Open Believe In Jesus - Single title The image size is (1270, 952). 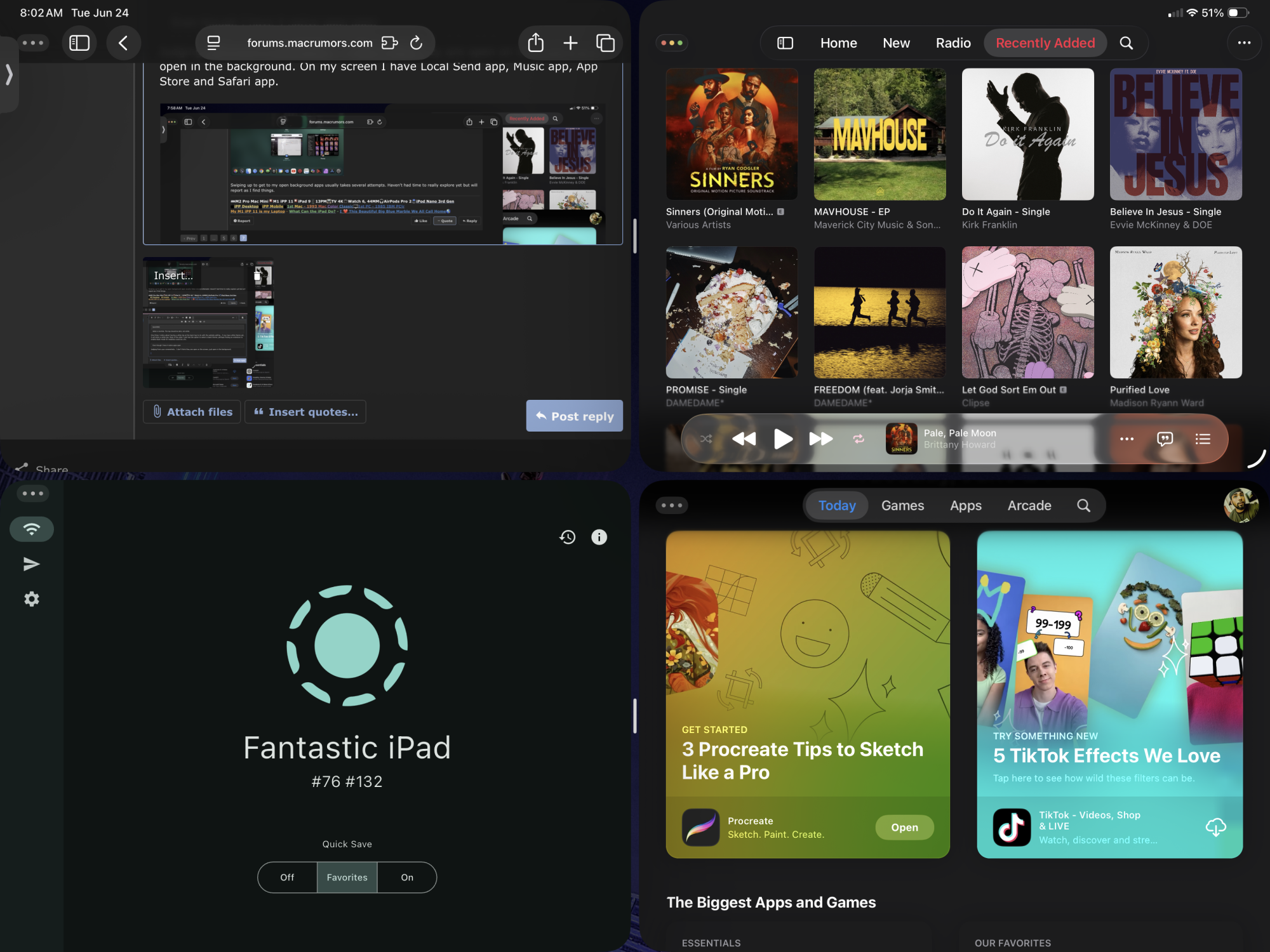click(x=1165, y=212)
